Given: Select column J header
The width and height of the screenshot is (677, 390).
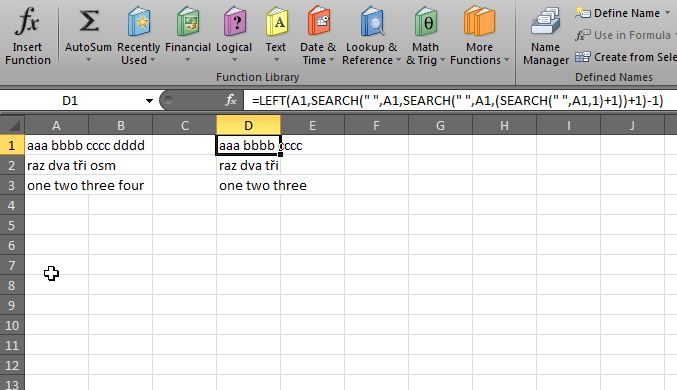Looking at the screenshot, I should click(632, 125).
